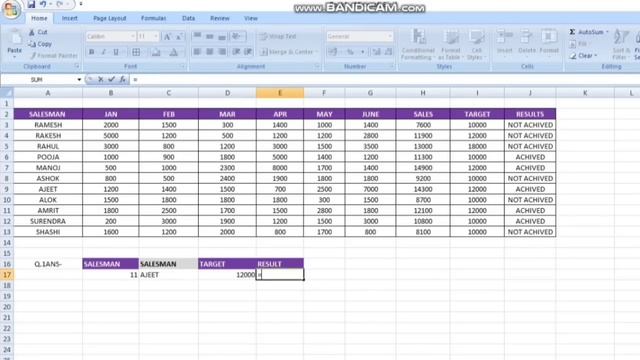Increase the cell indent
This screenshot has width=640, height=360.
(x=248, y=52)
